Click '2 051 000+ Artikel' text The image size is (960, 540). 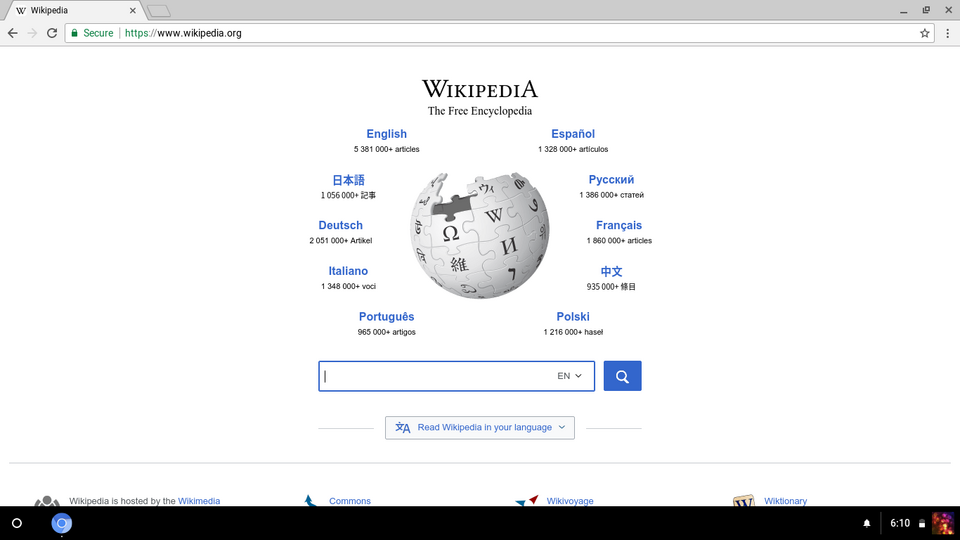[x=340, y=241]
